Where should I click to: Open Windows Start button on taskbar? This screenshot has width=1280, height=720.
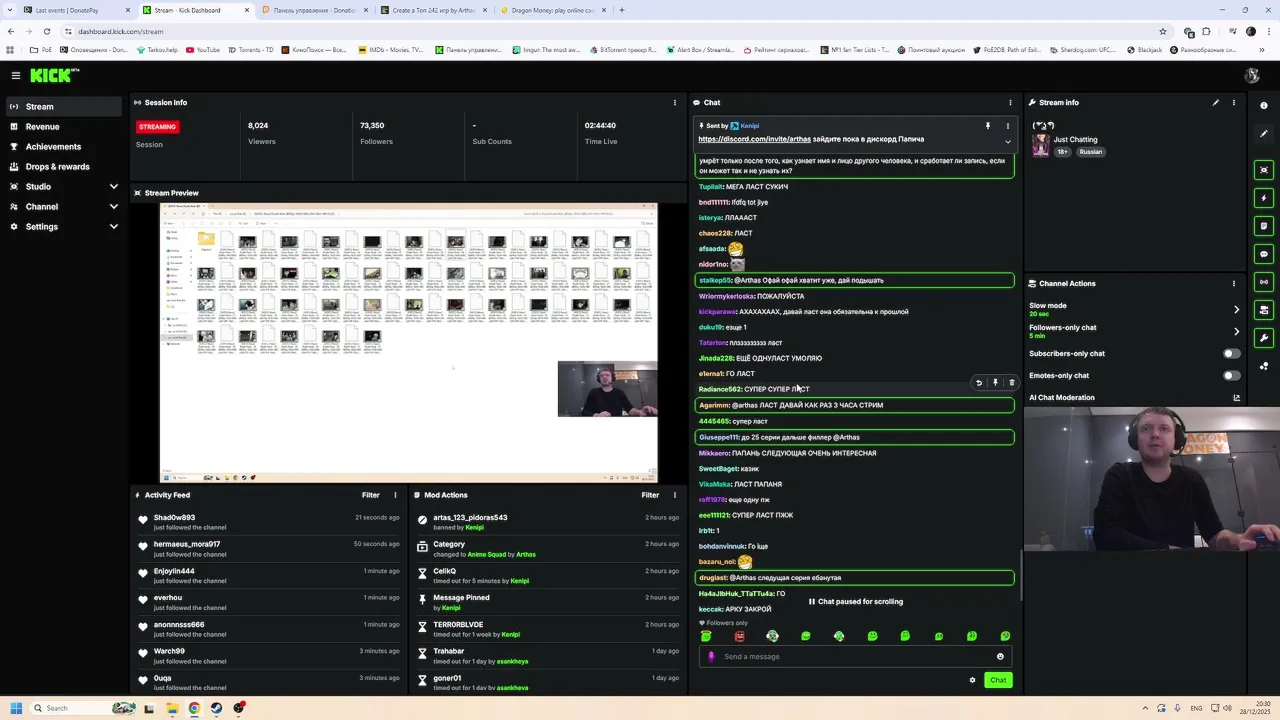15,708
